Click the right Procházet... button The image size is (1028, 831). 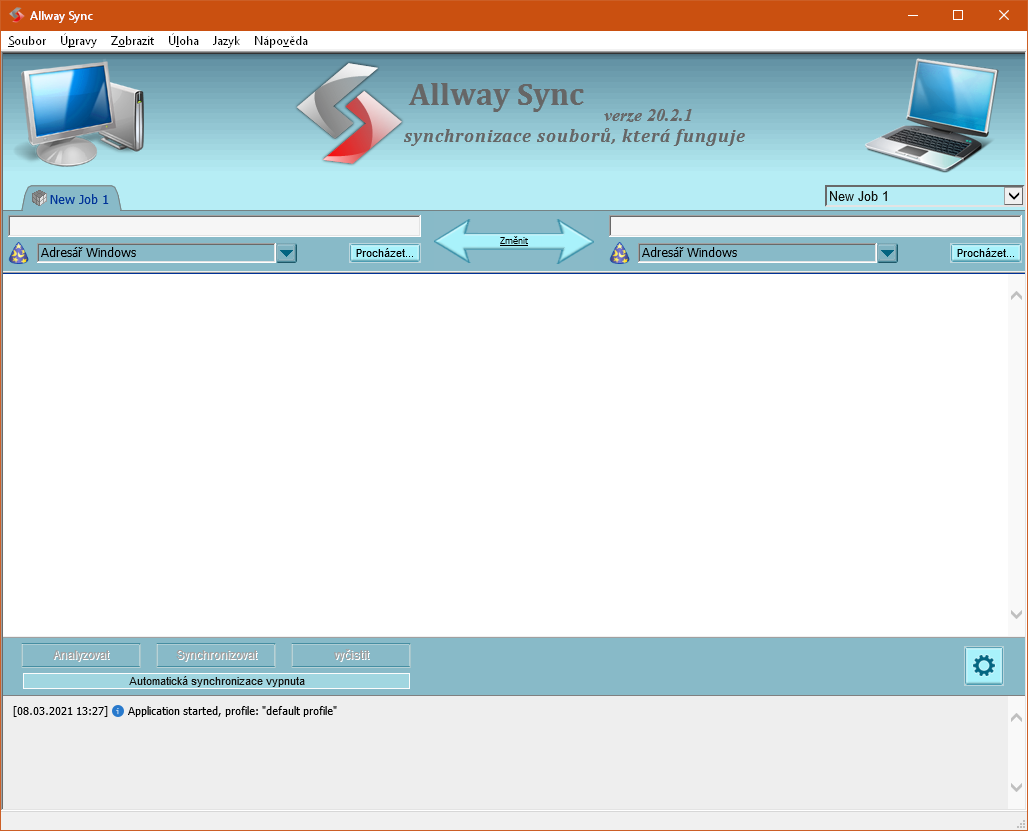[985, 253]
